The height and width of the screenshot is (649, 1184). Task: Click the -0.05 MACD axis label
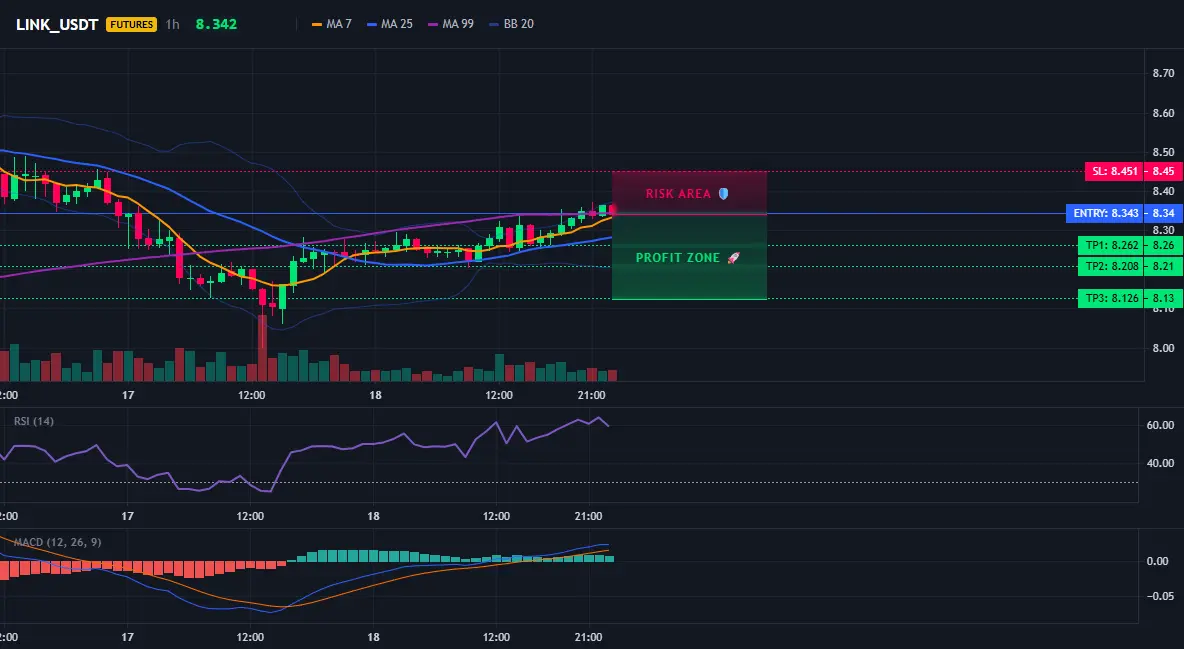(1160, 596)
